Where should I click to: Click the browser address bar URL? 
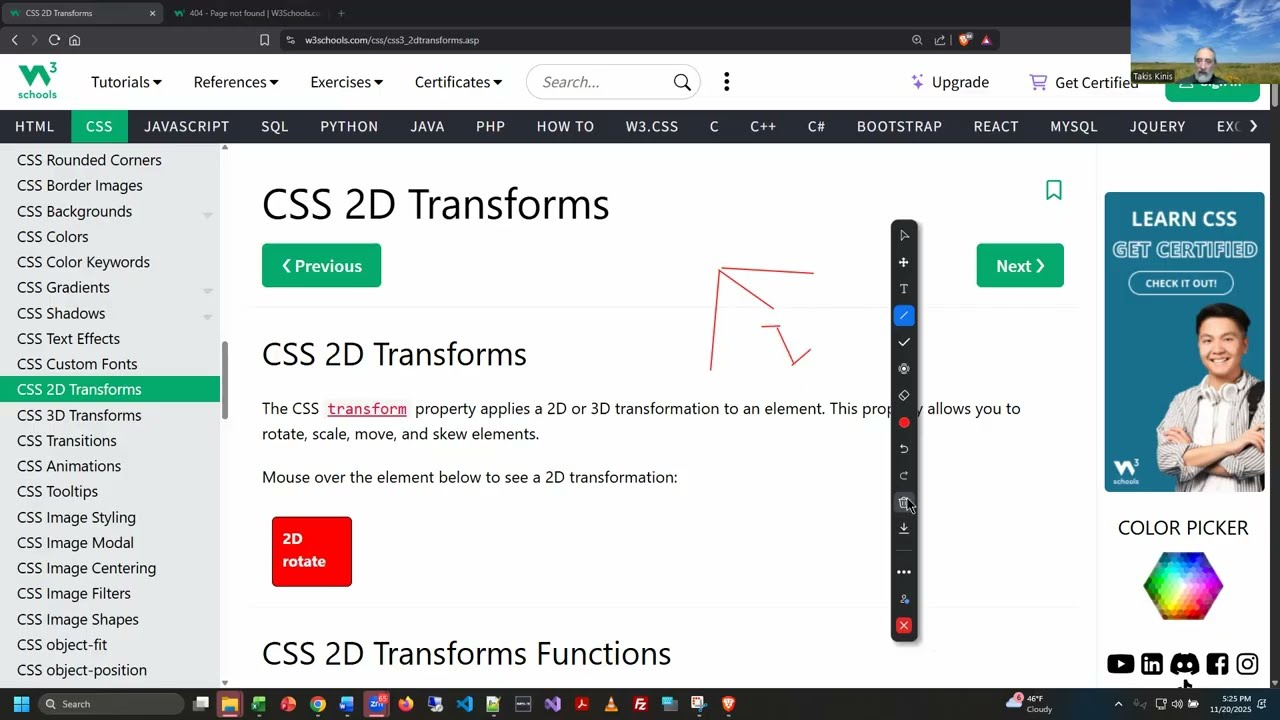click(x=392, y=40)
